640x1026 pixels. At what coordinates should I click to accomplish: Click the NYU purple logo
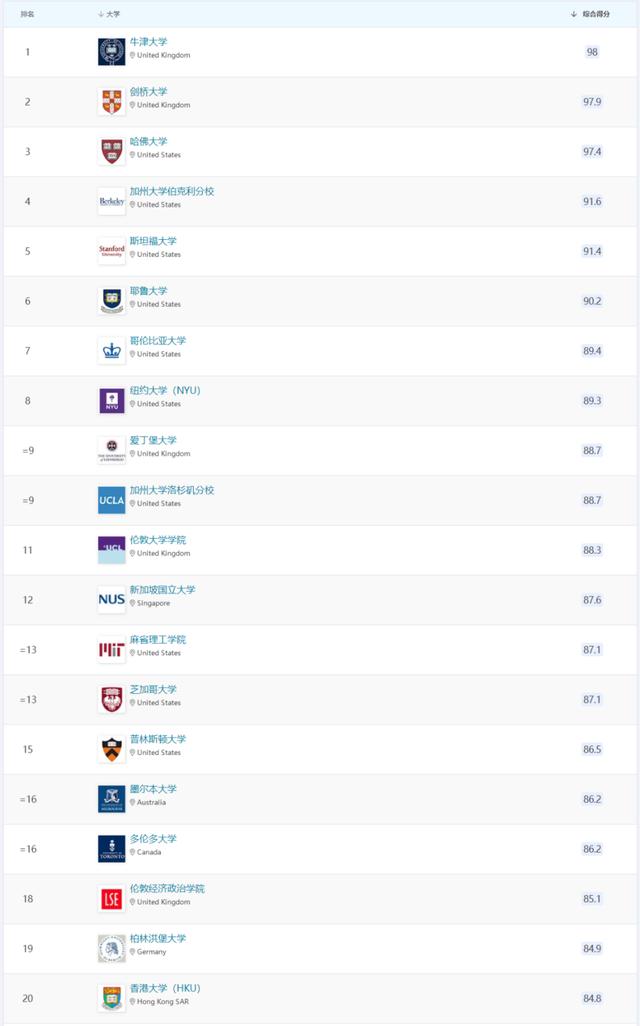click(112, 401)
